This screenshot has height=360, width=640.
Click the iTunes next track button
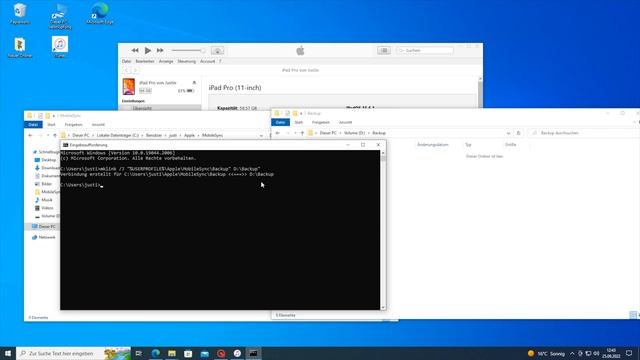[160, 50]
